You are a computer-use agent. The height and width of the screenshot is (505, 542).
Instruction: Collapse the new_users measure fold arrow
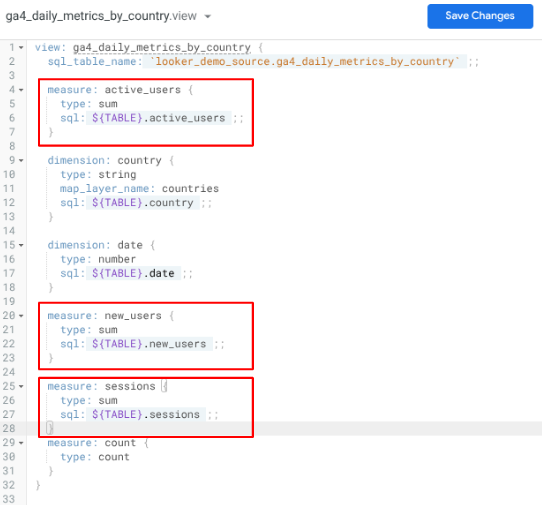pyautogui.click(x=21, y=316)
